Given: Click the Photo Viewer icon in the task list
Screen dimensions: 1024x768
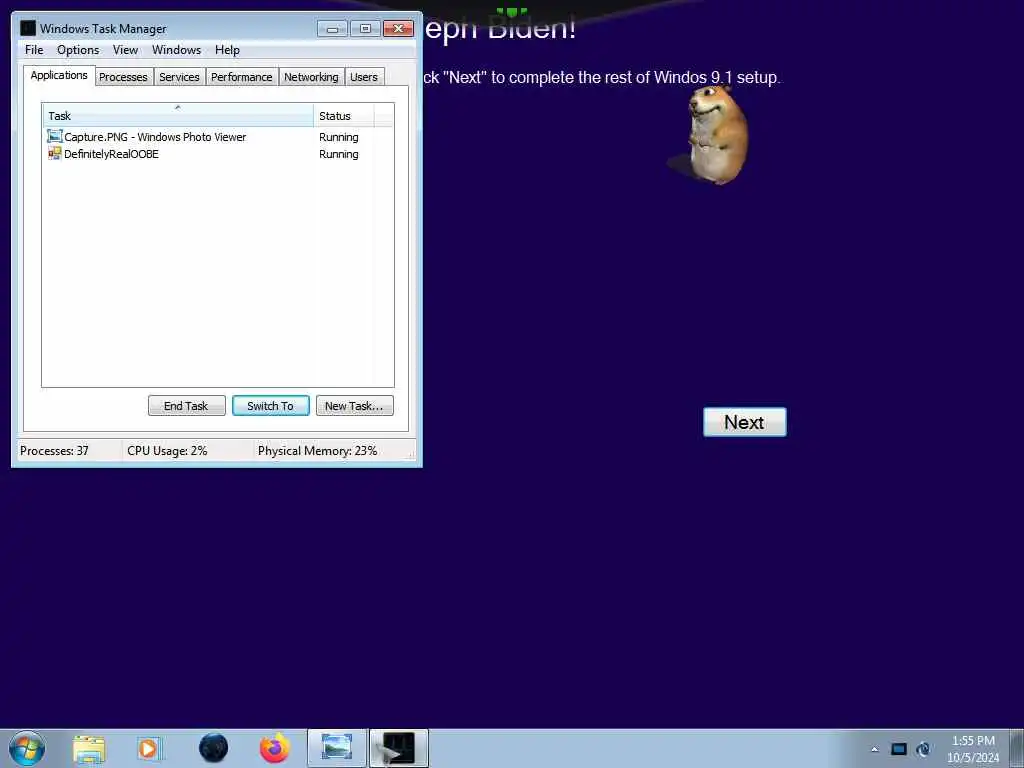Looking at the screenshot, I should click(x=54, y=136).
